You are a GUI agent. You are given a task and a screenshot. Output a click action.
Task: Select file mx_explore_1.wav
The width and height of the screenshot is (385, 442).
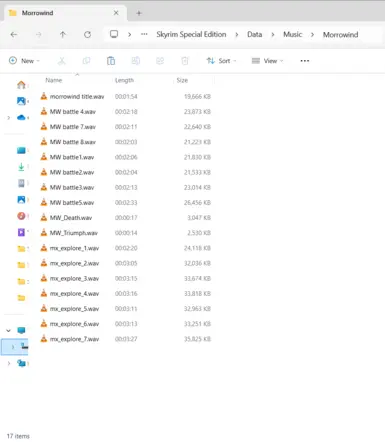point(74,248)
